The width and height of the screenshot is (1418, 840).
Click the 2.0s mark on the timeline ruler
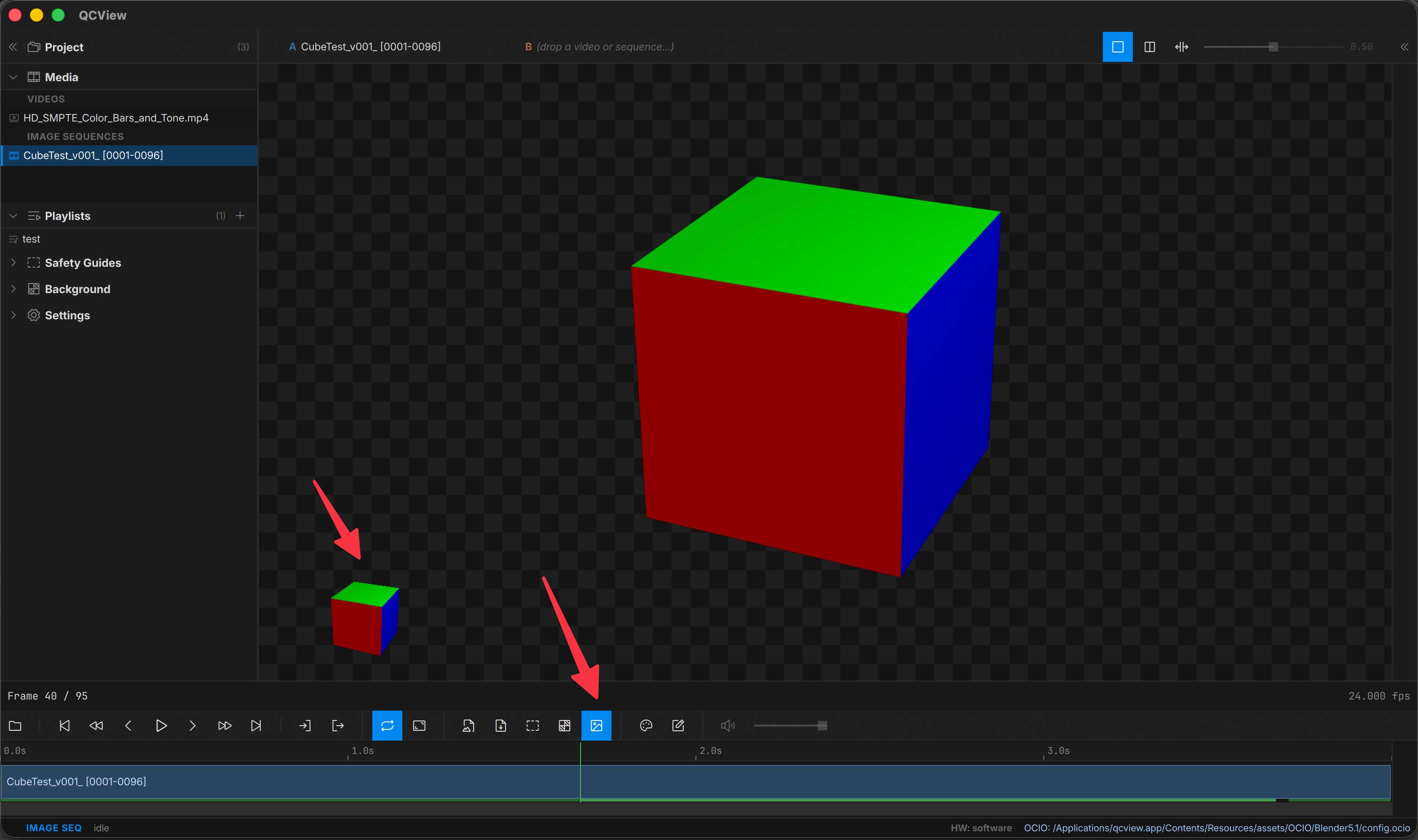click(x=710, y=751)
